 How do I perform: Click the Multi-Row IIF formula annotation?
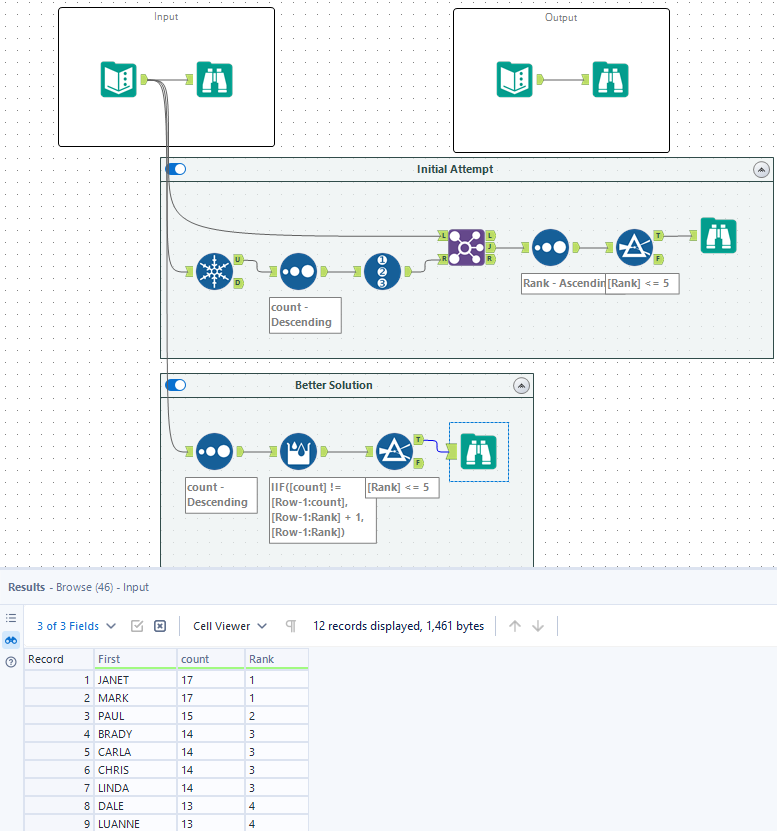(323, 509)
